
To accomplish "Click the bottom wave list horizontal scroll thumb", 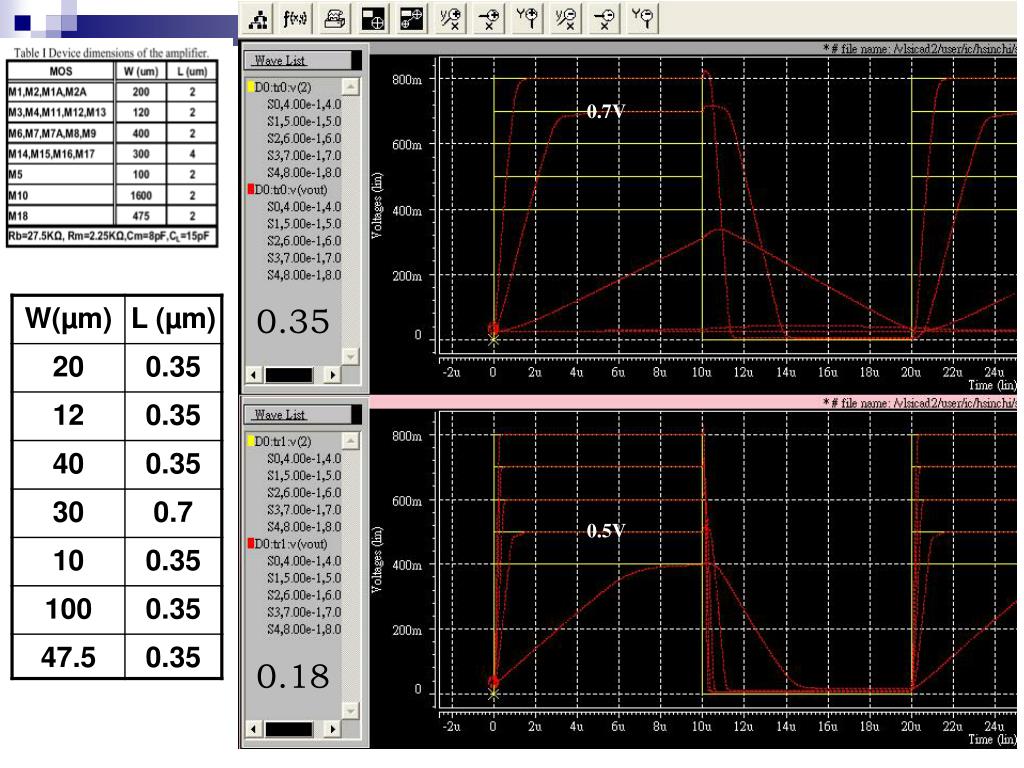I will (x=289, y=729).
